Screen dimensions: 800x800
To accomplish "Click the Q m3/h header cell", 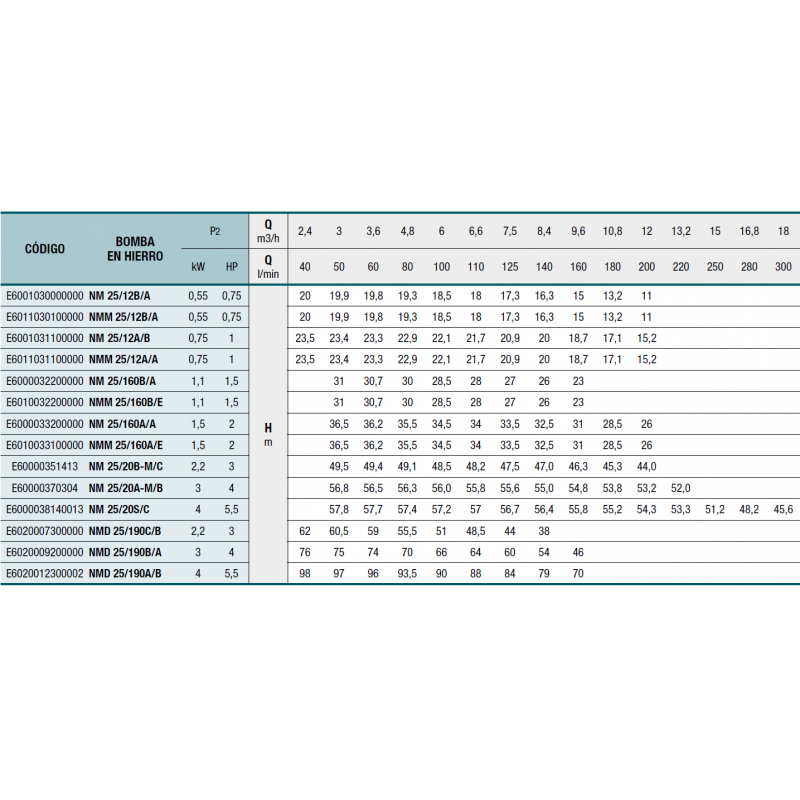I will coord(268,231).
